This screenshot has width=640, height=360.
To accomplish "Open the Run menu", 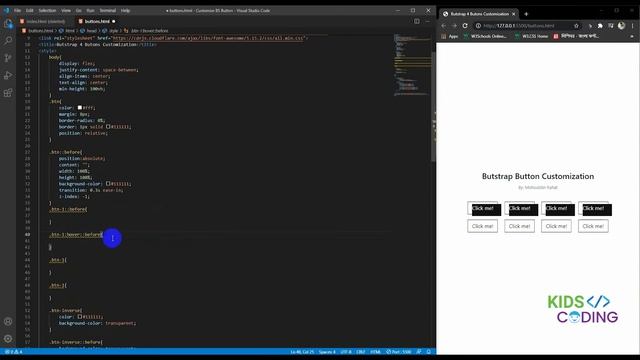I will click(91, 11).
